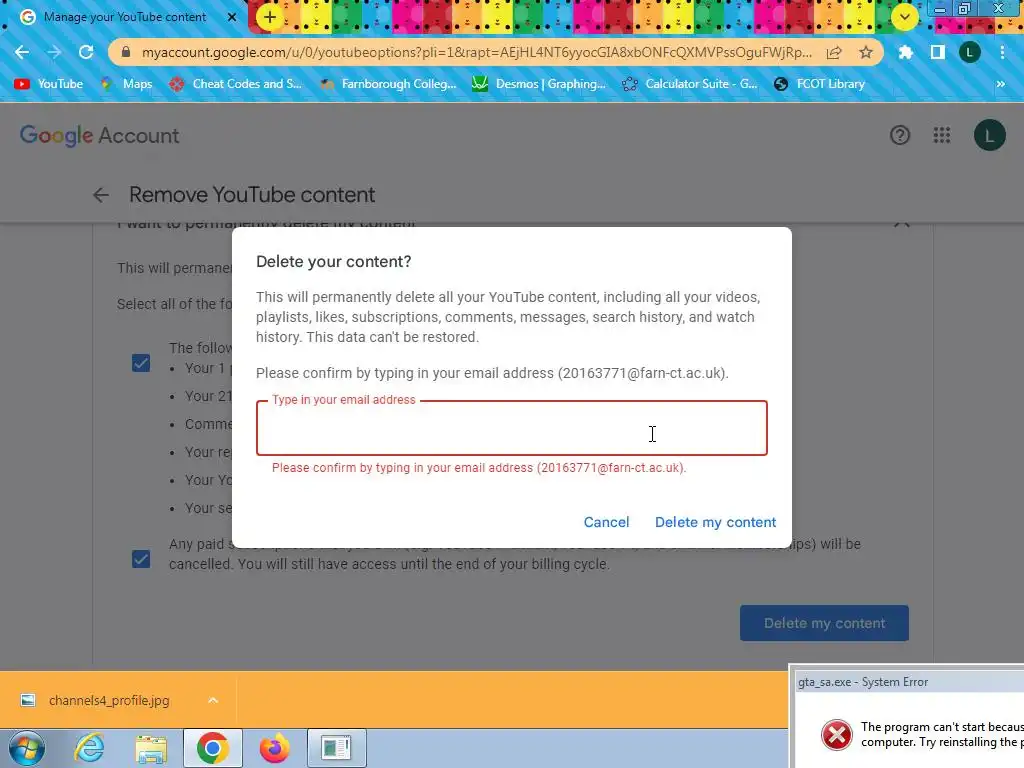Expand the channels4_profile.jpg download options arrow

pos(213,700)
